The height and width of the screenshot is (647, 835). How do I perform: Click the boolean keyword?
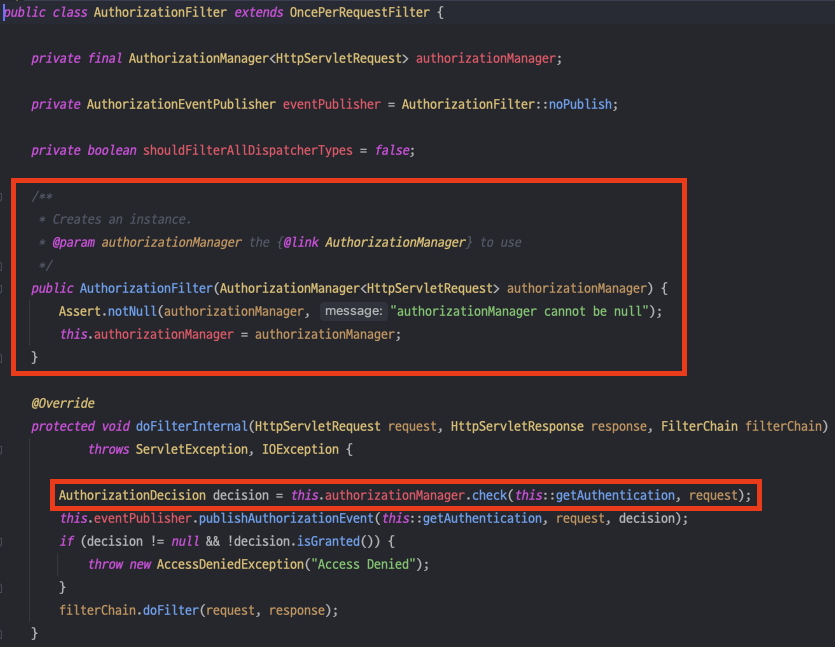pyautogui.click(x=112, y=150)
